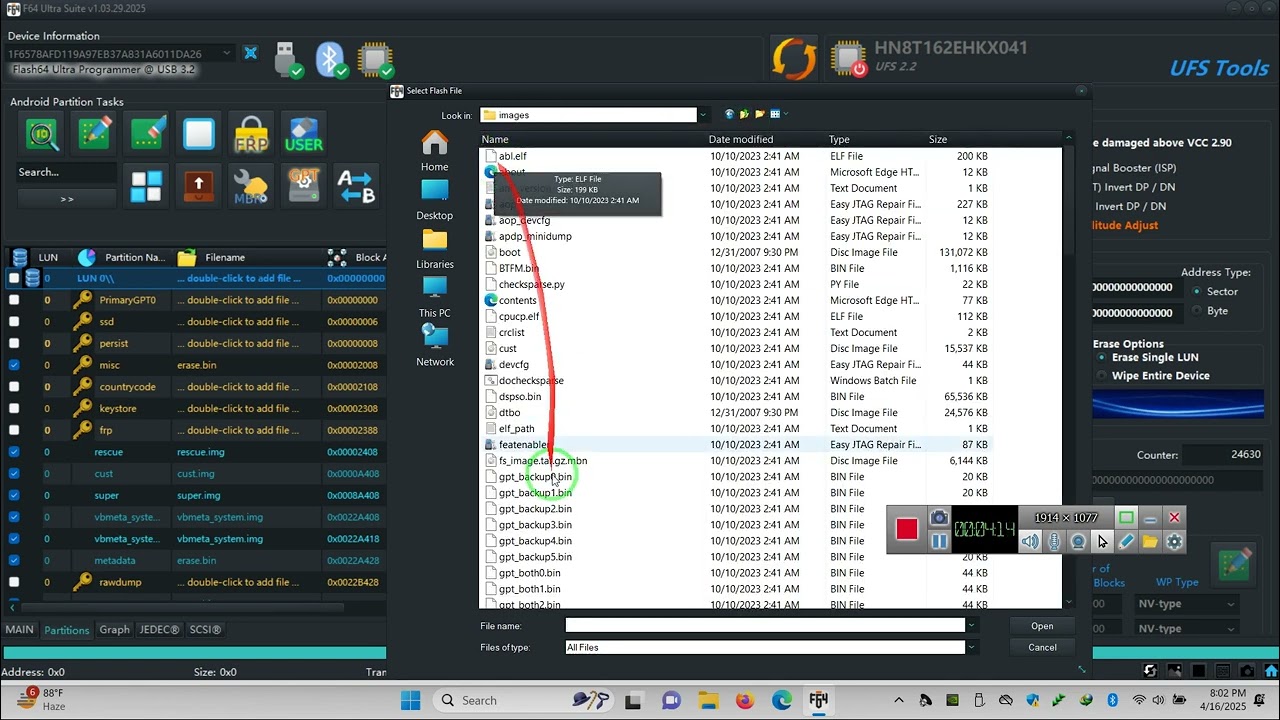Open This PC in the file dialog sidebar
The image size is (1280, 720).
pyautogui.click(x=434, y=299)
